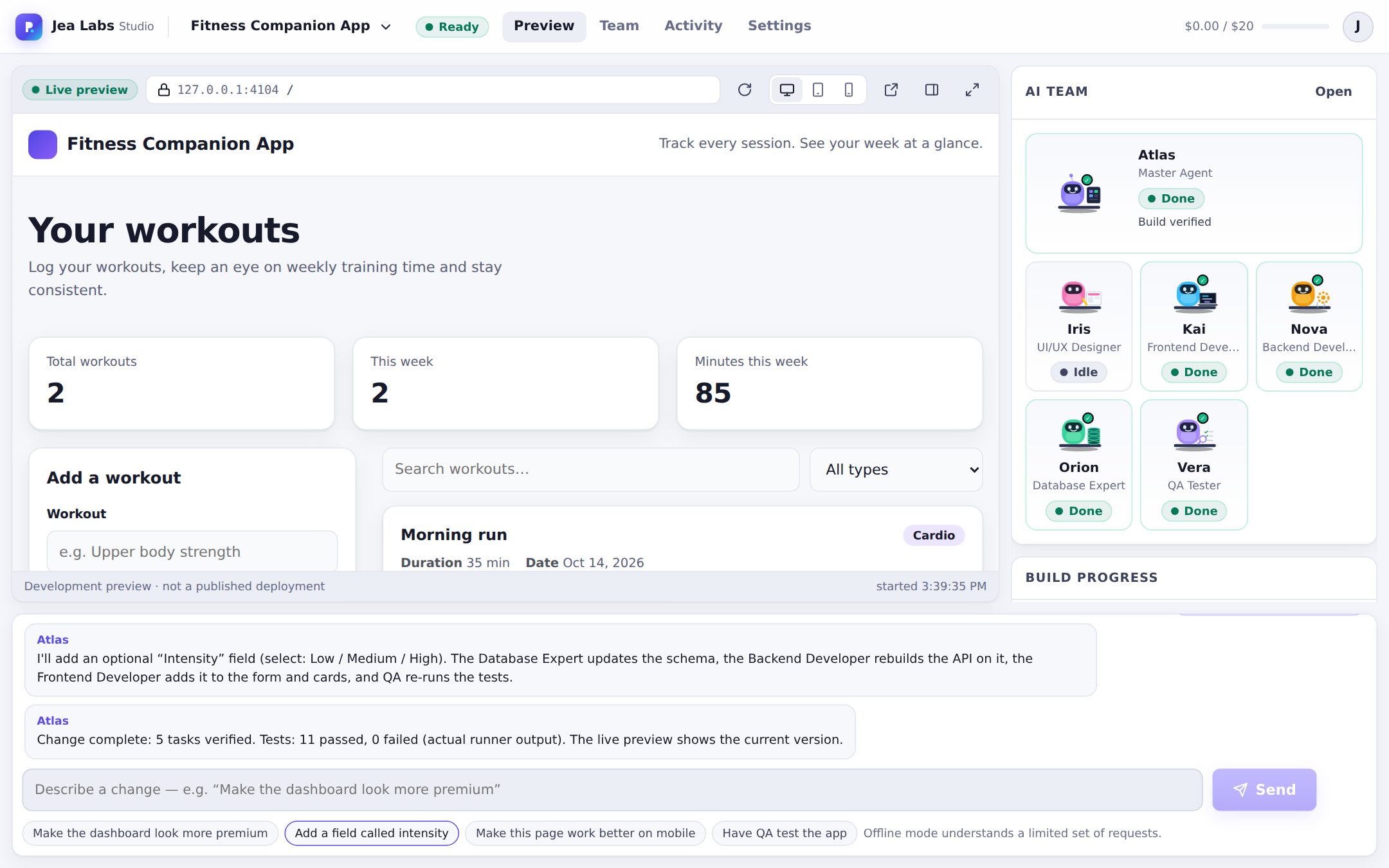The height and width of the screenshot is (868, 1389).
Task: Toggle the side panel layout icon
Action: coord(932,90)
